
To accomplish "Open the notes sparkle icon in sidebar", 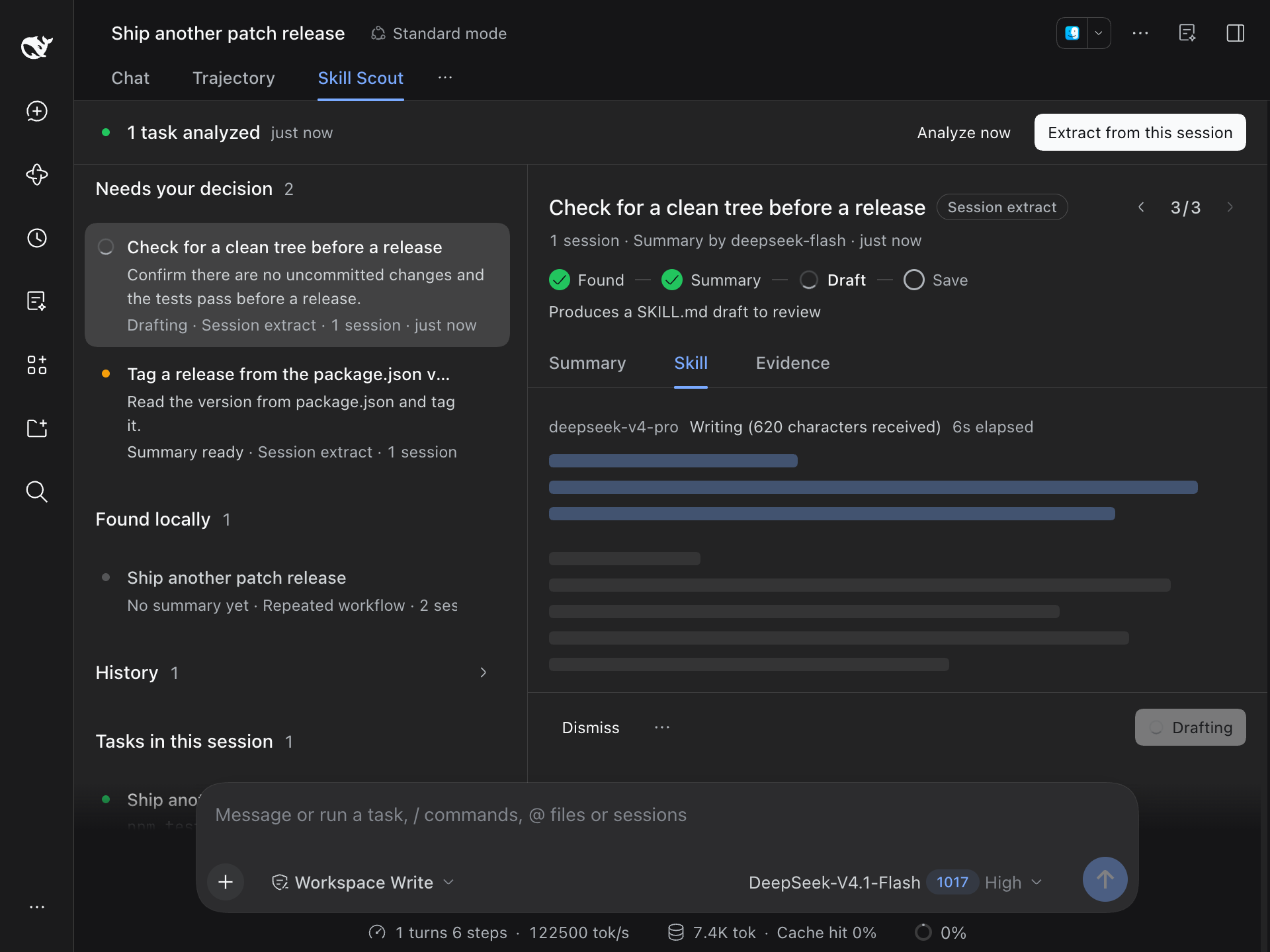I will pos(36,301).
